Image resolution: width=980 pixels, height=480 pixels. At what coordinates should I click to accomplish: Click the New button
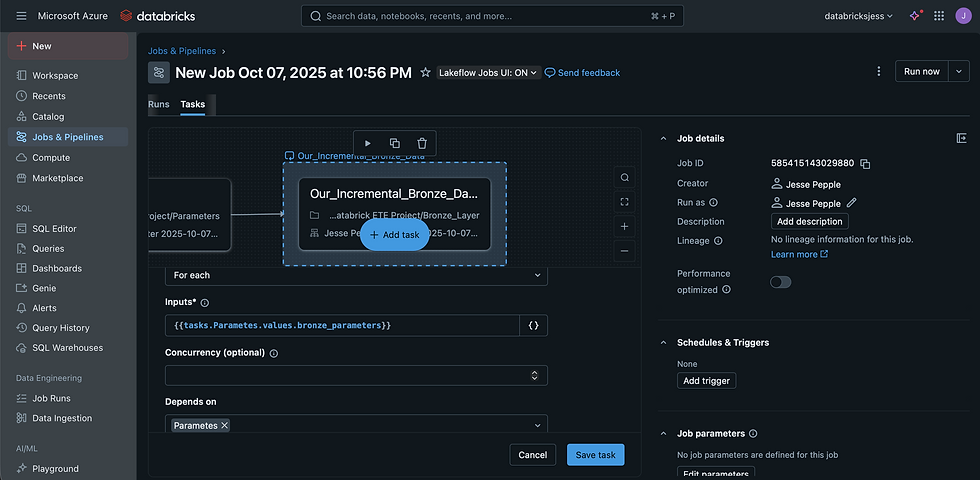[68, 46]
